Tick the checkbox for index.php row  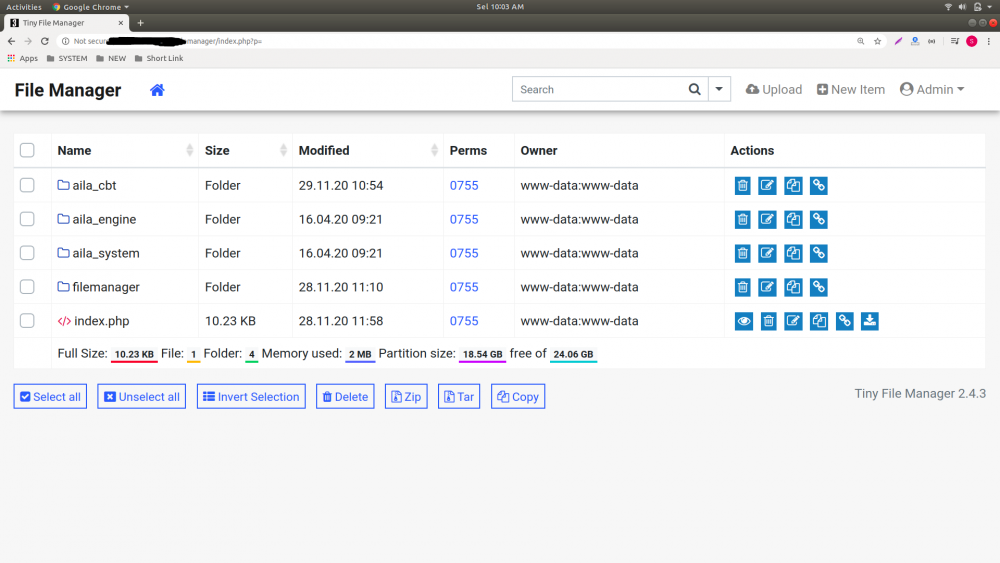[x=27, y=321]
